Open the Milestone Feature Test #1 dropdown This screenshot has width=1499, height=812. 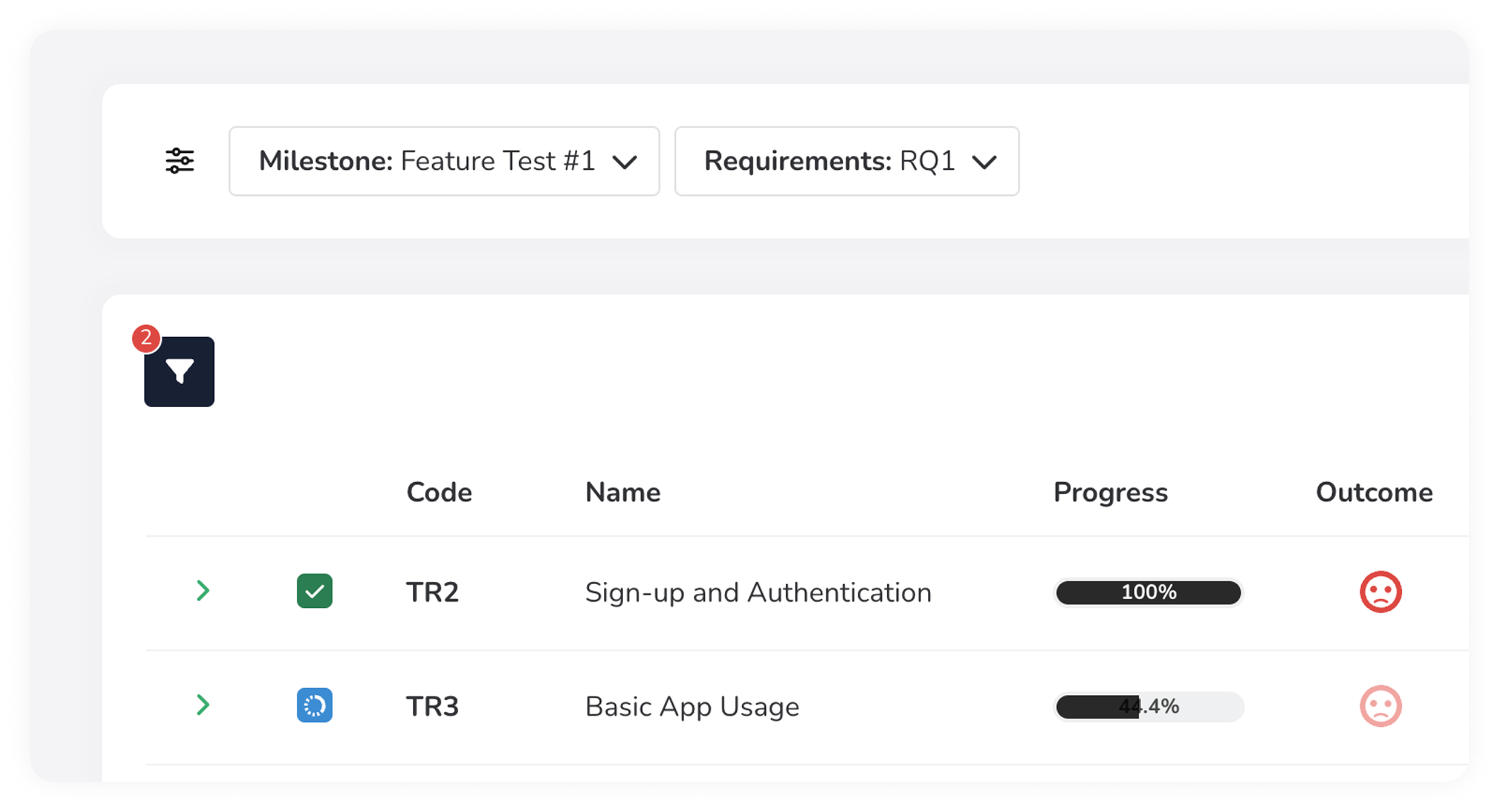click(x=444, y=161)
